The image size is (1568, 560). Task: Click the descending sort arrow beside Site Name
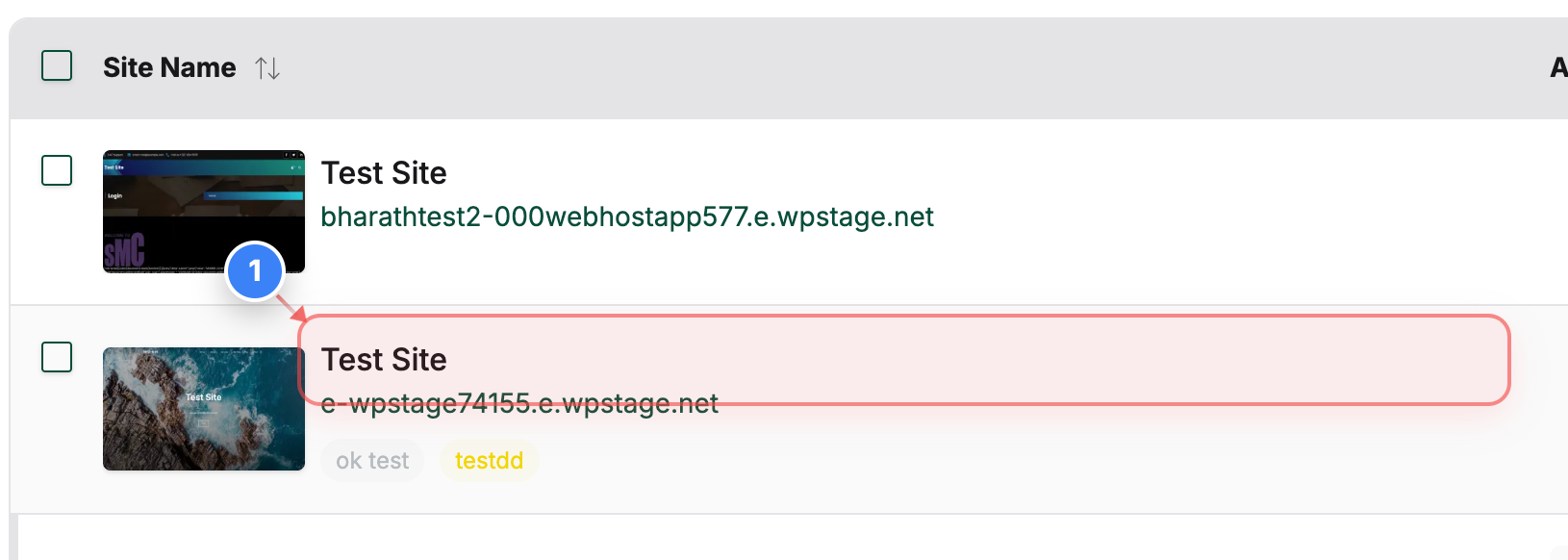tap(272, 68)
